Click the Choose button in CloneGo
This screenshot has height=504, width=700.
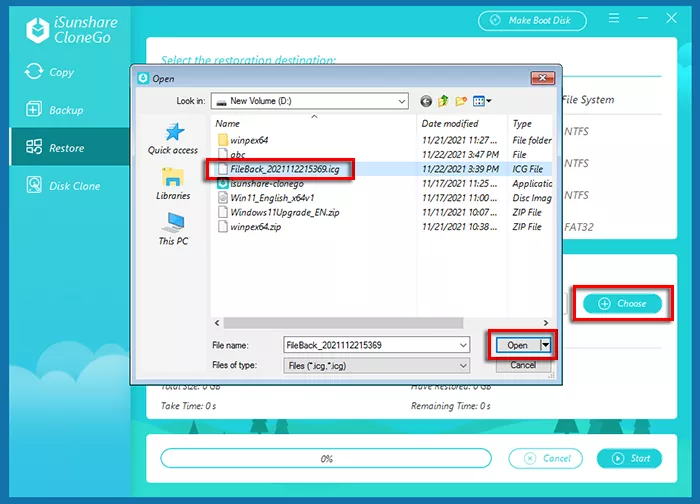pos(622,304)
